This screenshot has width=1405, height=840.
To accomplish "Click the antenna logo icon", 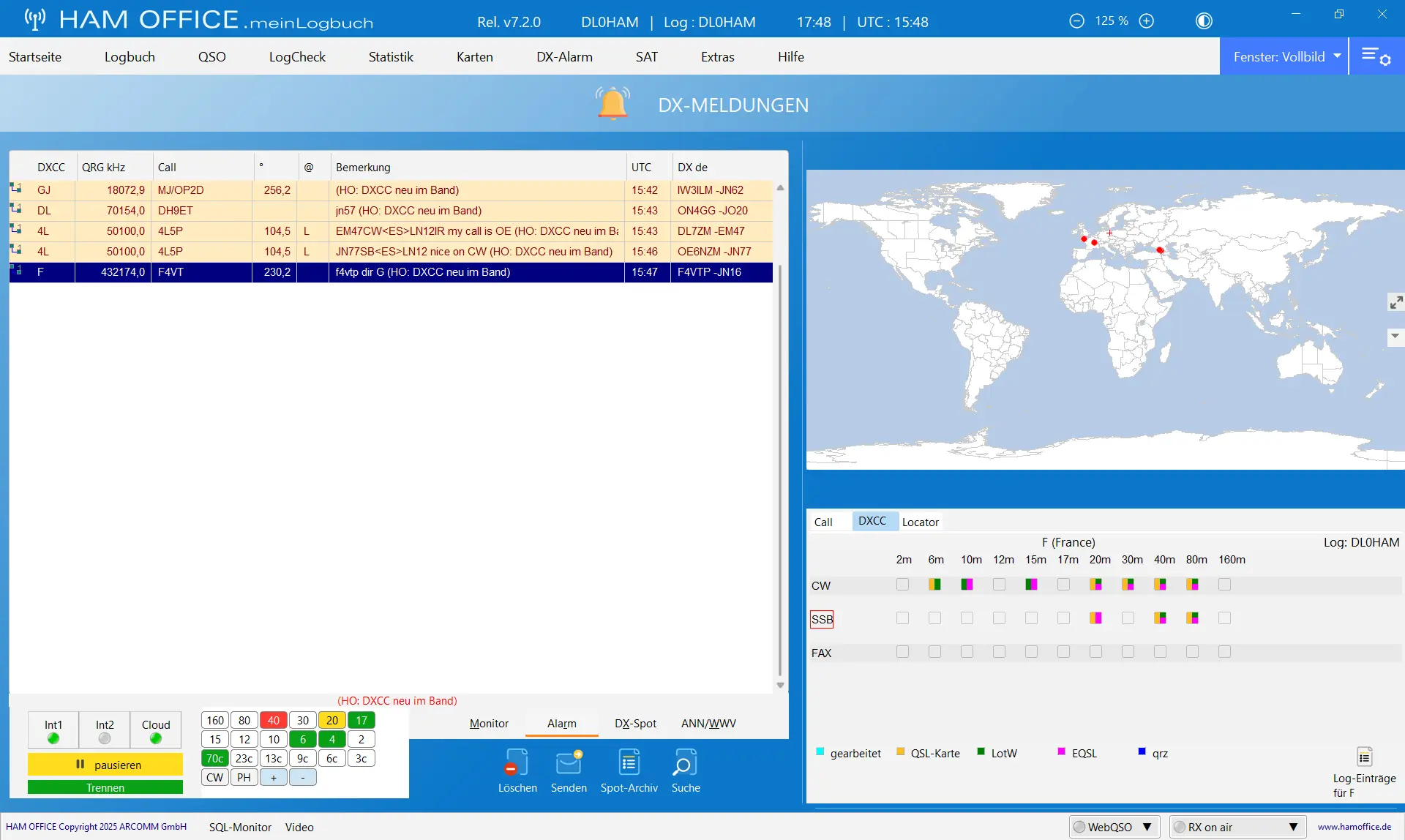I will tap(34, 18).
